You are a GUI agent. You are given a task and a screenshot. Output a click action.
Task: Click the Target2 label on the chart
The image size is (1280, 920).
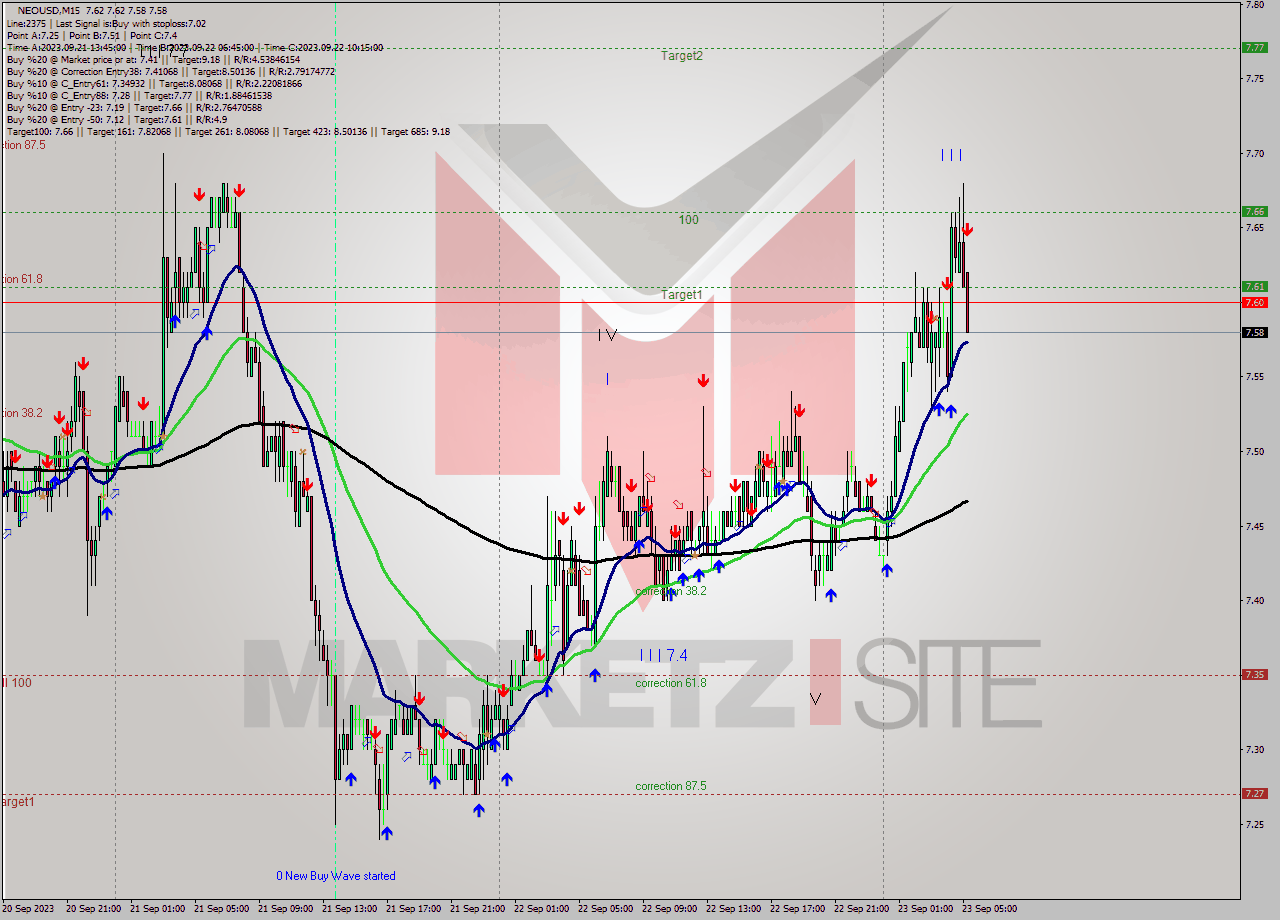[682, 56]
